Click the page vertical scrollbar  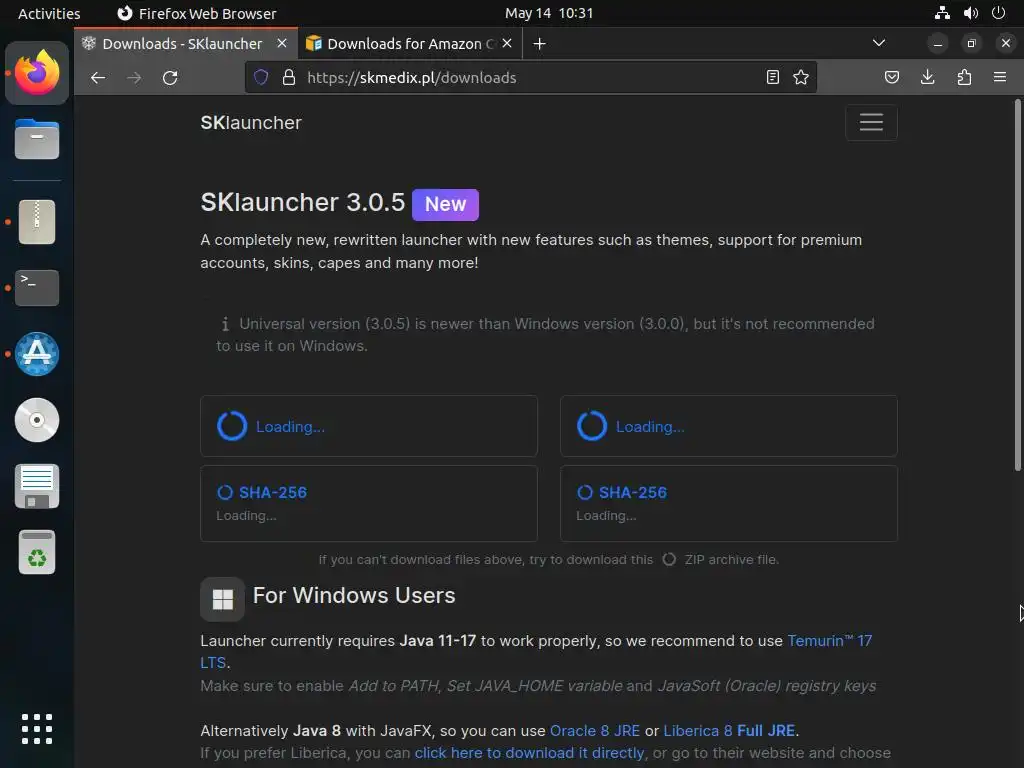point(1017,284)
